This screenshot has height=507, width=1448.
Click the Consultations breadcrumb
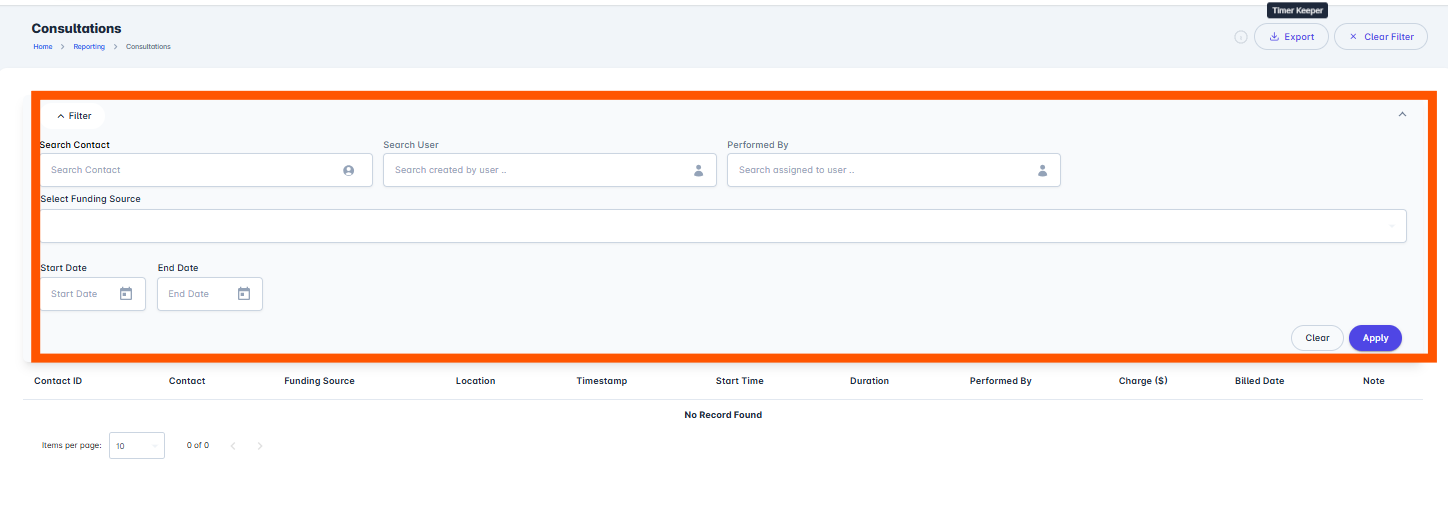(x=148, y=47)
